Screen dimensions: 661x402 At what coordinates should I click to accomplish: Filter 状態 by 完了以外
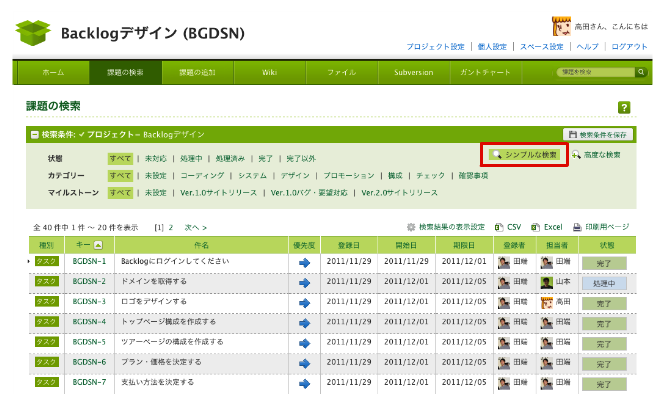point(301,158)
